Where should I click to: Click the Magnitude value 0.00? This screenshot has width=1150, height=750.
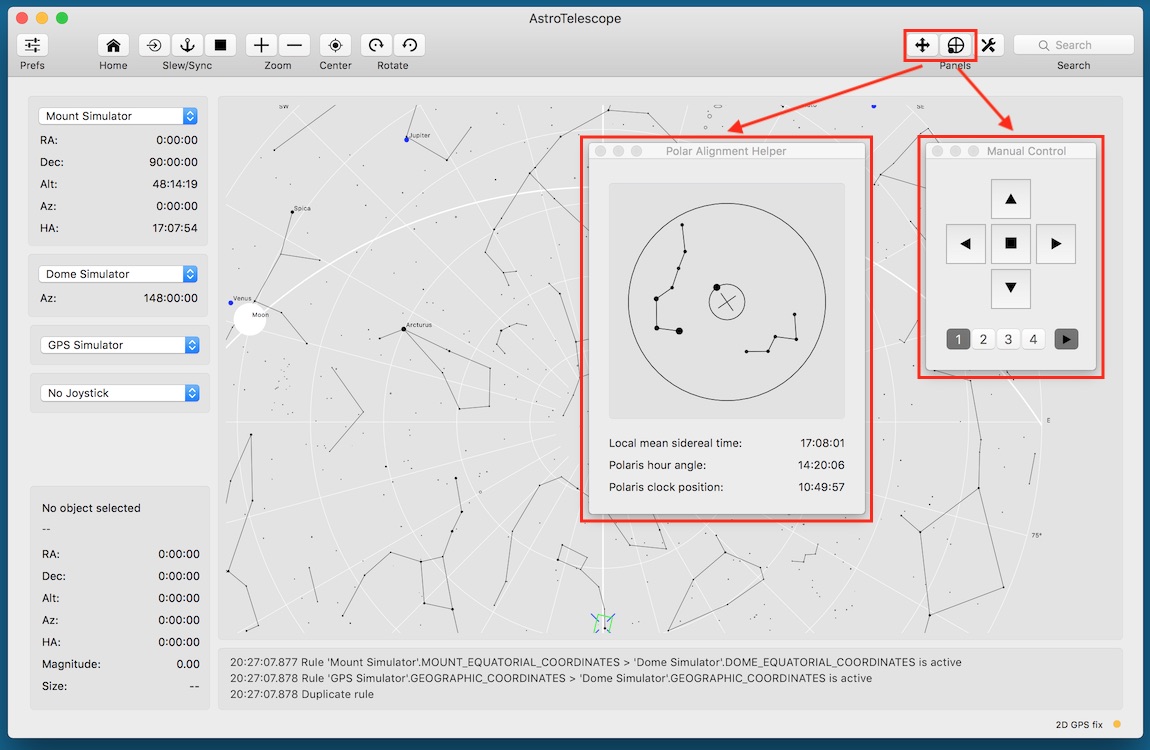[188, 664]
